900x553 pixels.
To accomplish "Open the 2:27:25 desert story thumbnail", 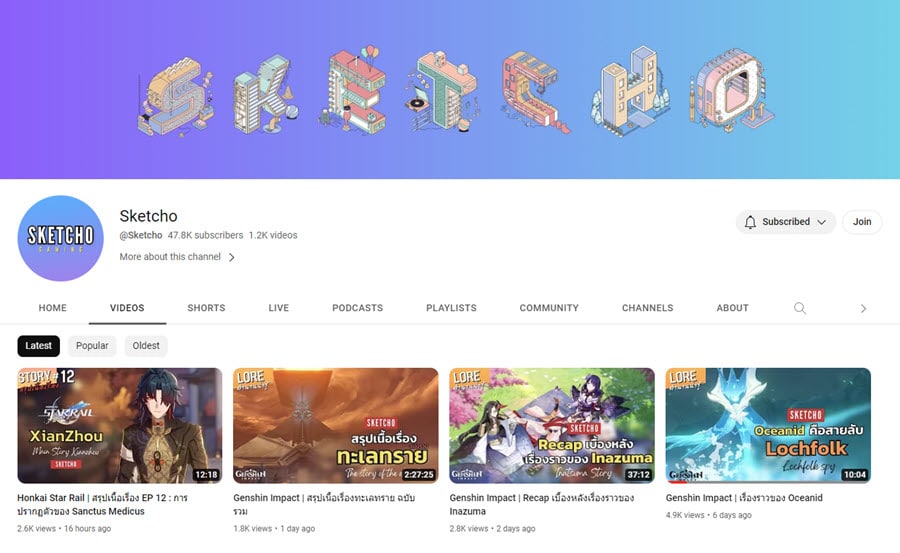I will pos(336,426).
